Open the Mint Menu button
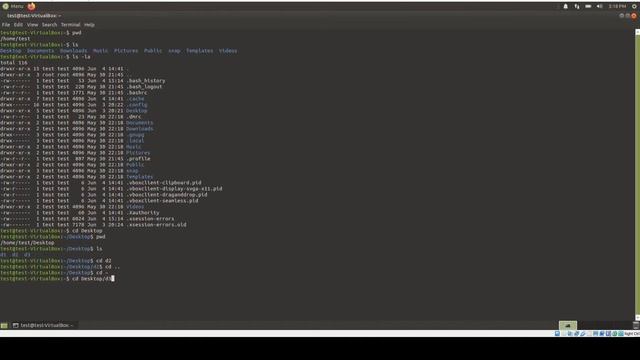640x360 pixels. tap(13, 6)
